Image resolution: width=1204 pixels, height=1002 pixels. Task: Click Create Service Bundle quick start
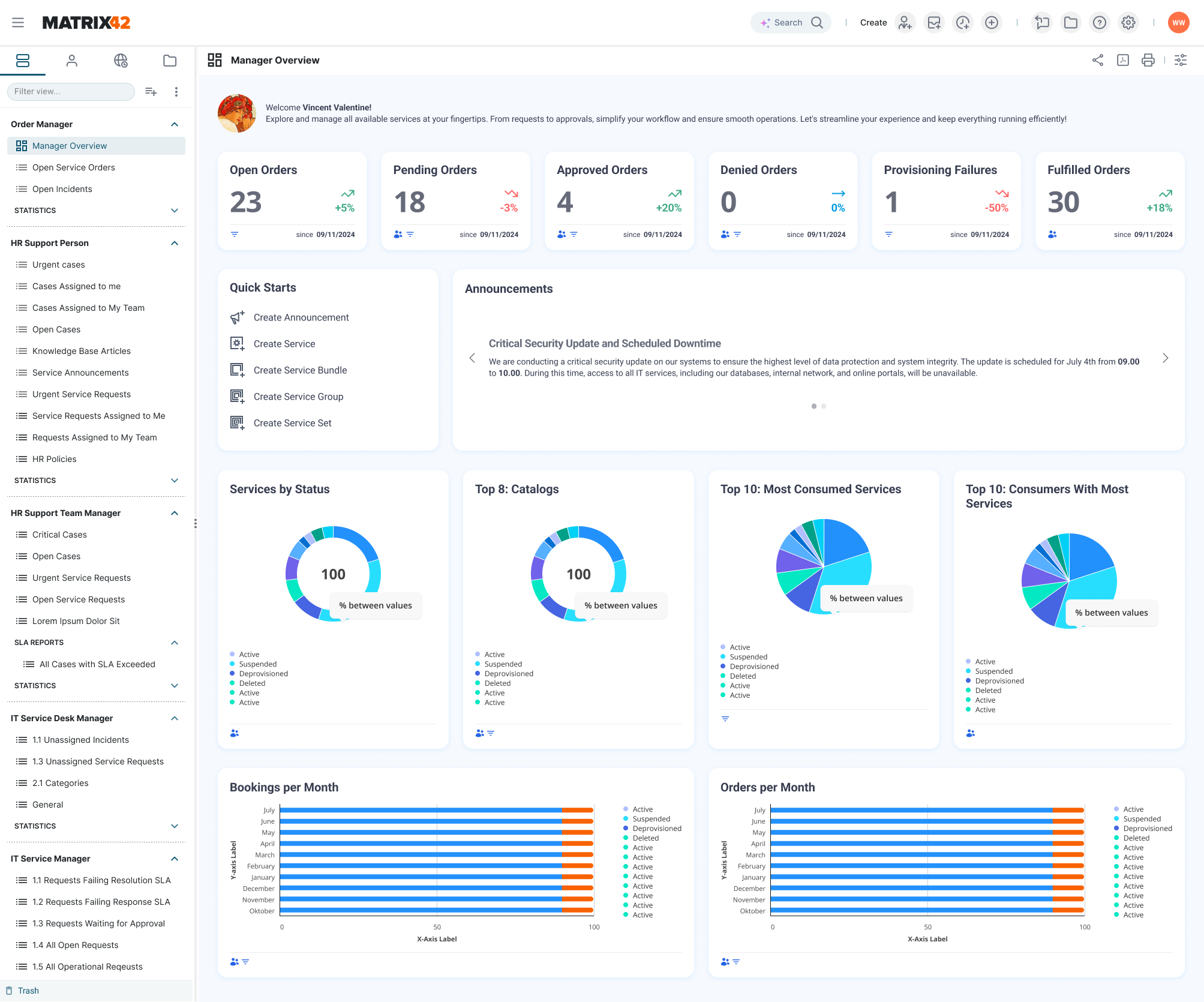tap(300, 370)
